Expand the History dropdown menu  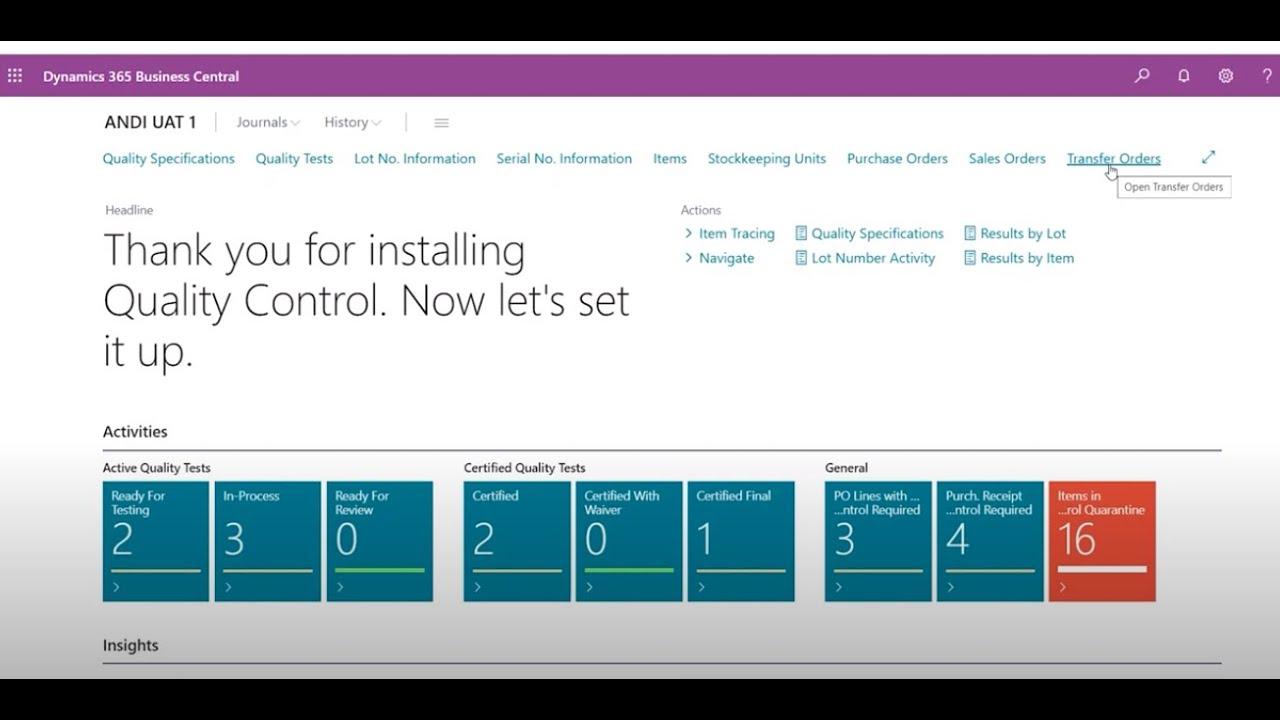click(x=353, y=122)
